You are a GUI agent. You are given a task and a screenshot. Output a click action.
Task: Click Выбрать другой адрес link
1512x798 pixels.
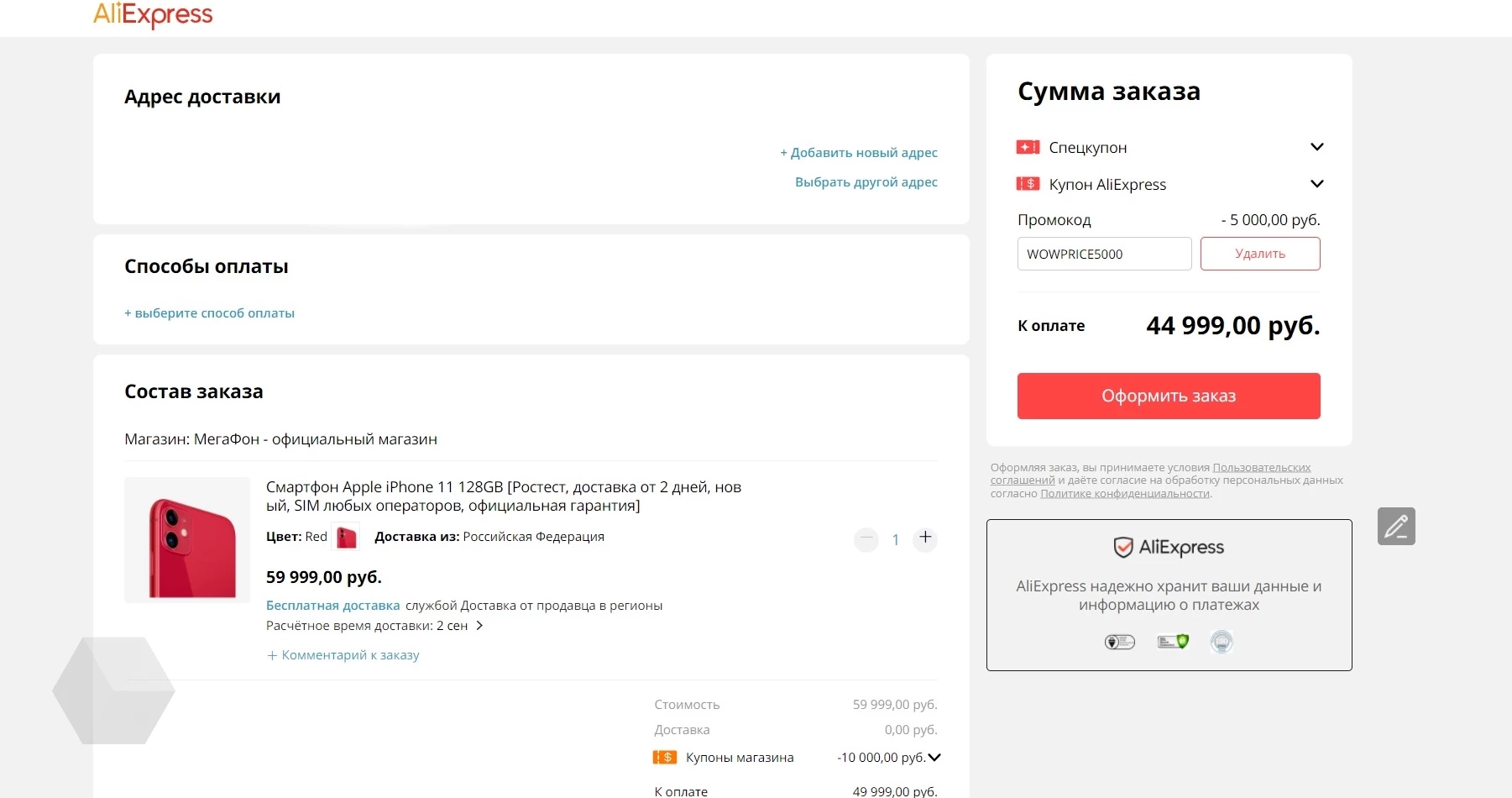click(866, 182)
